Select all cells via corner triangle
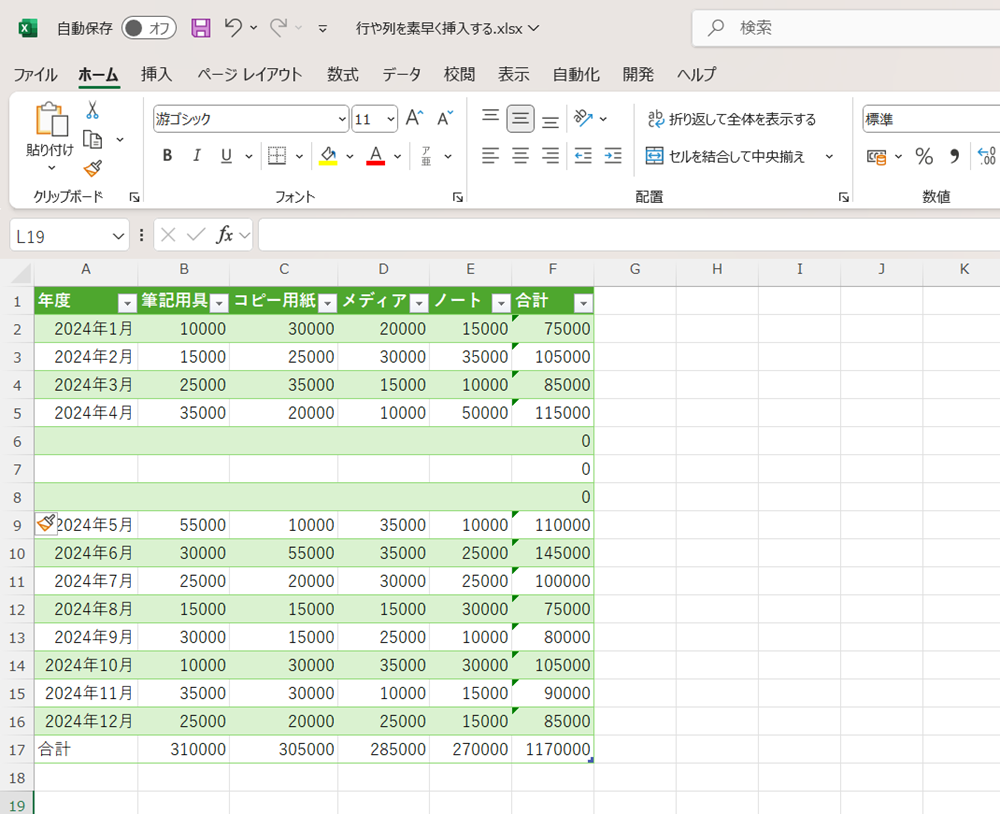Image resolution: width=1000 pixels, height=814 pixels. [x=22, y=274]
